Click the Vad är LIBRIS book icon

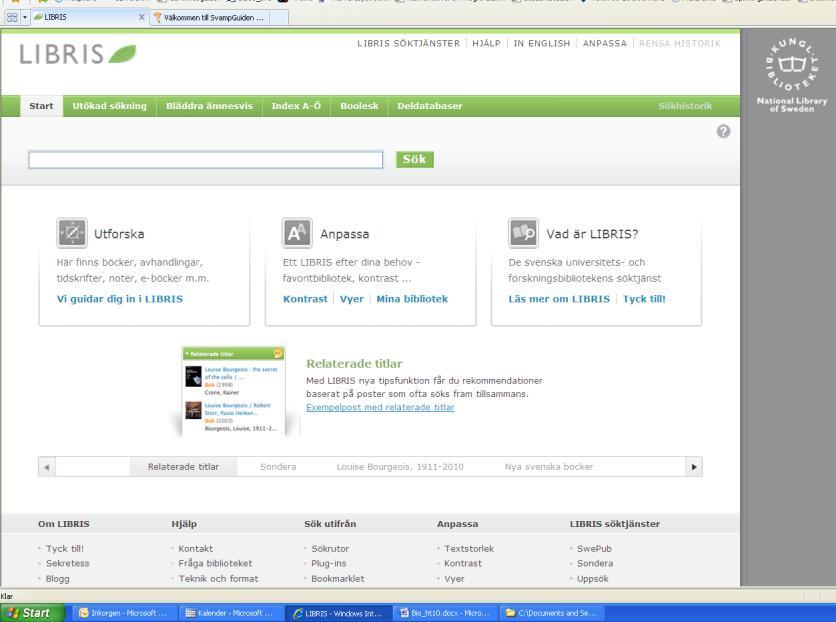point(523,233)
